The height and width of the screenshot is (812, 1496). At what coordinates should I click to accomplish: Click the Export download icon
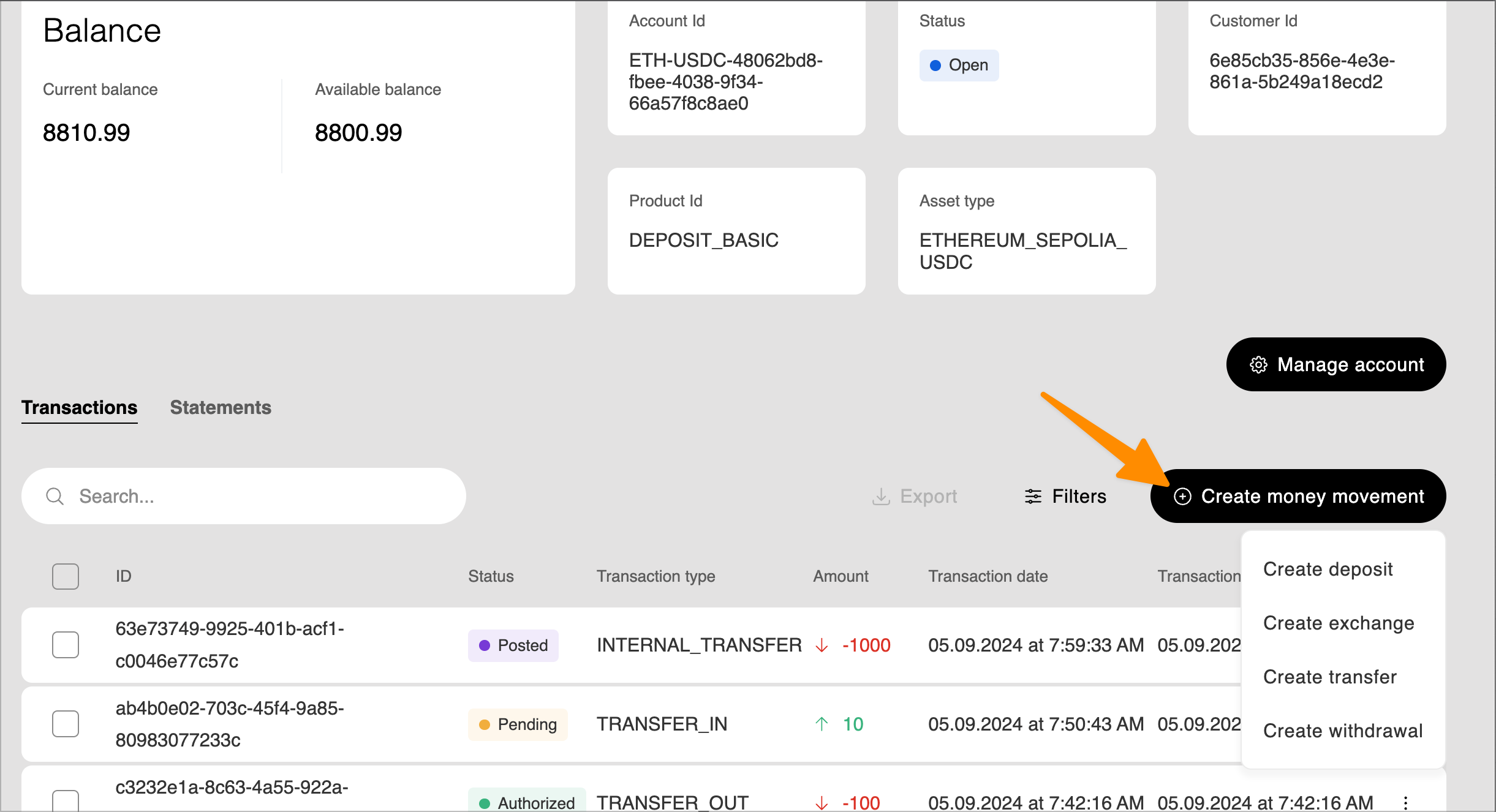(x=881, y=497)
